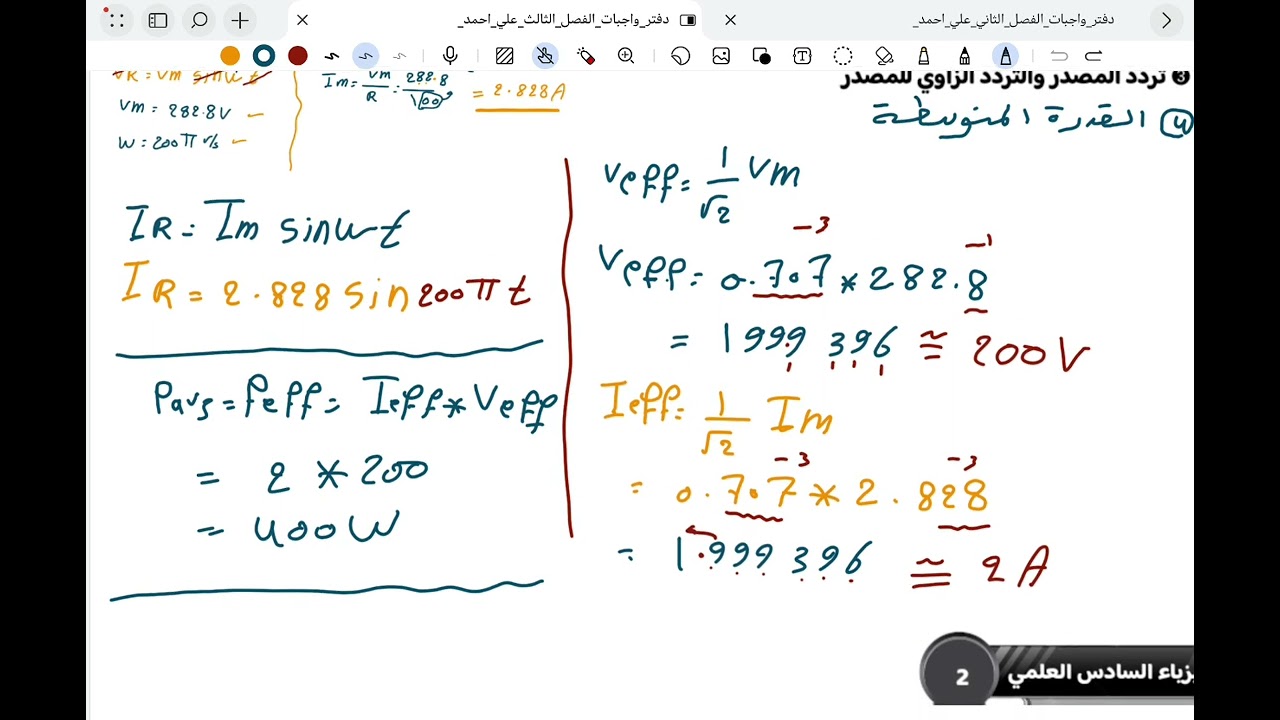Undo the last stroke
Image resolution: width=1280 pixels, height=720 pixels.
point(1060,56)
